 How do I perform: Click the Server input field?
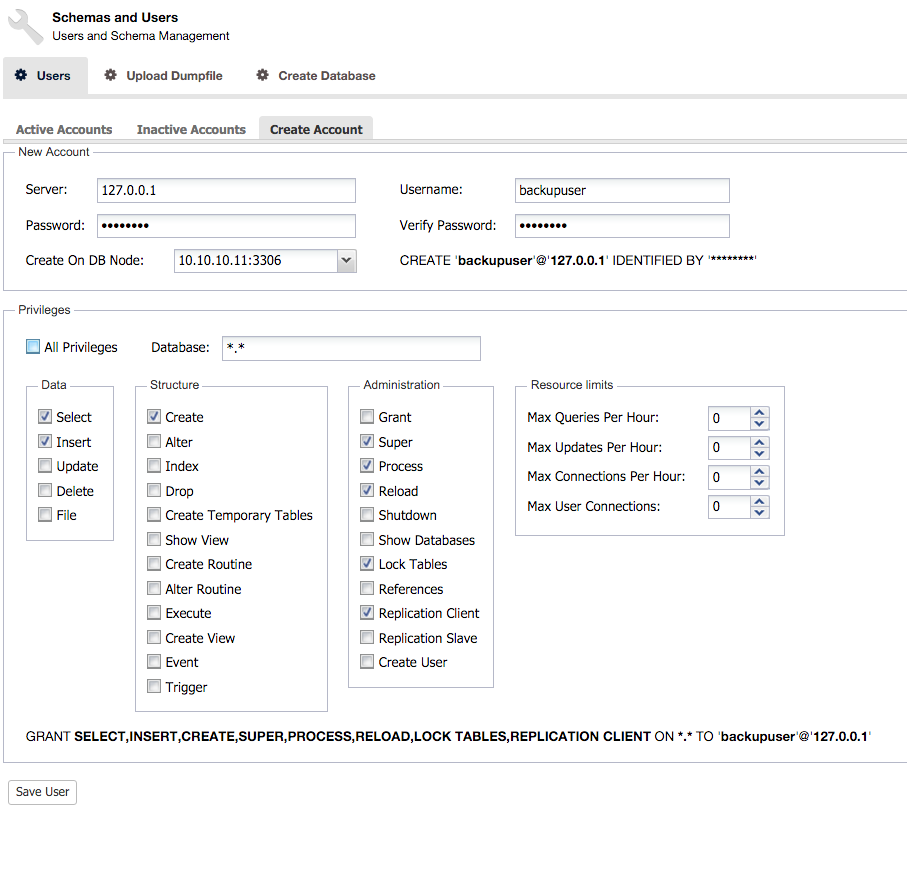point(226,190)
